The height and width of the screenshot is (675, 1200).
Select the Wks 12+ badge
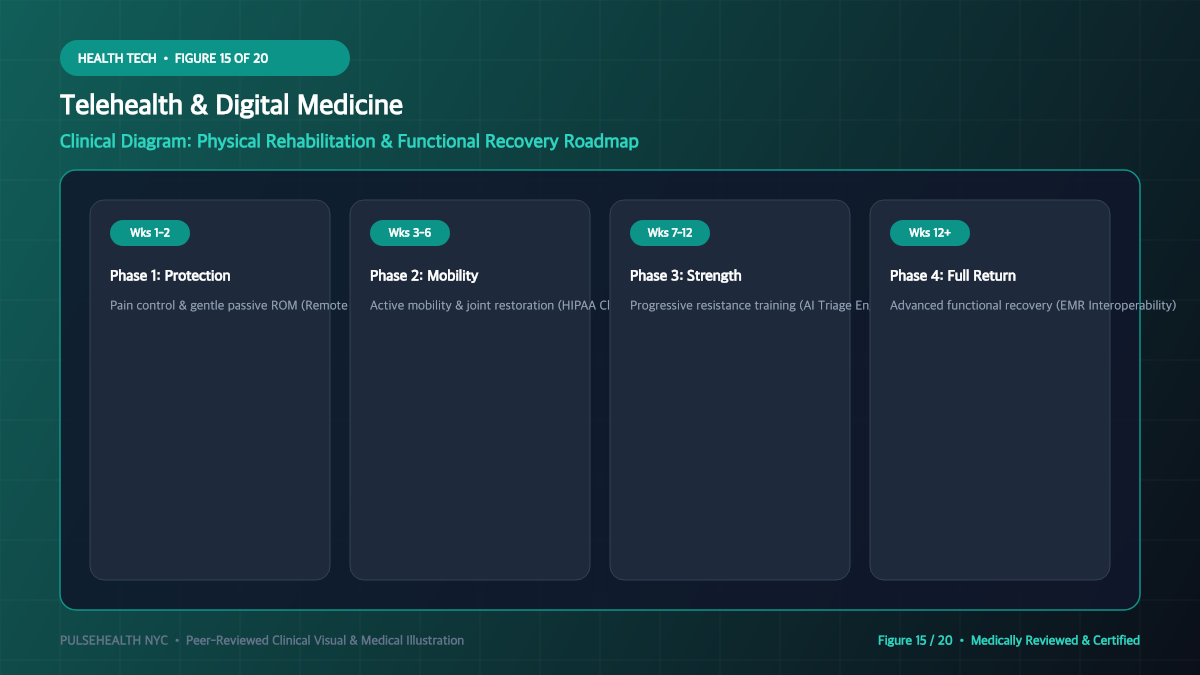pyautogui.click(x=930, y=233)
